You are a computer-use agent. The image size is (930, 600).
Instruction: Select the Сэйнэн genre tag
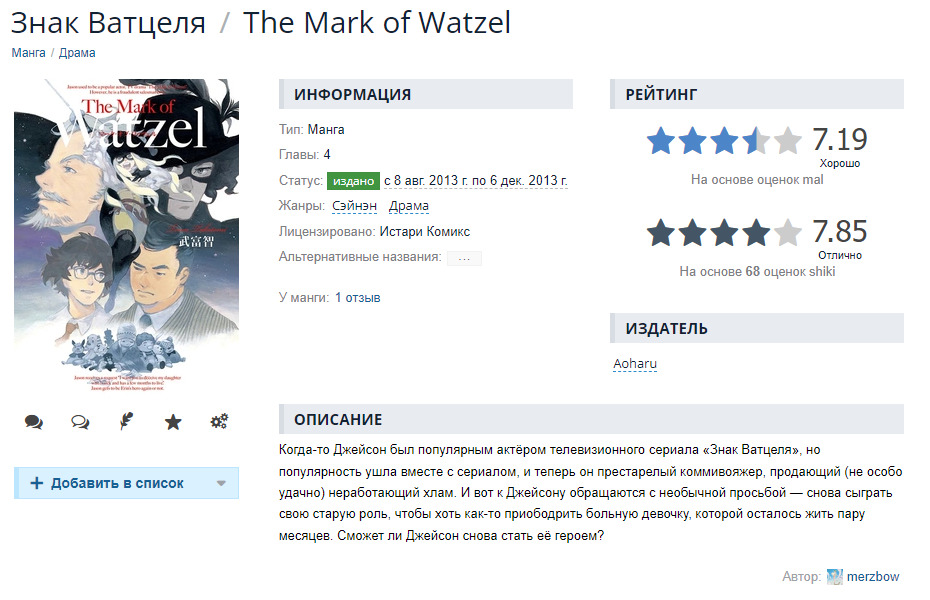tap(354, 206)
